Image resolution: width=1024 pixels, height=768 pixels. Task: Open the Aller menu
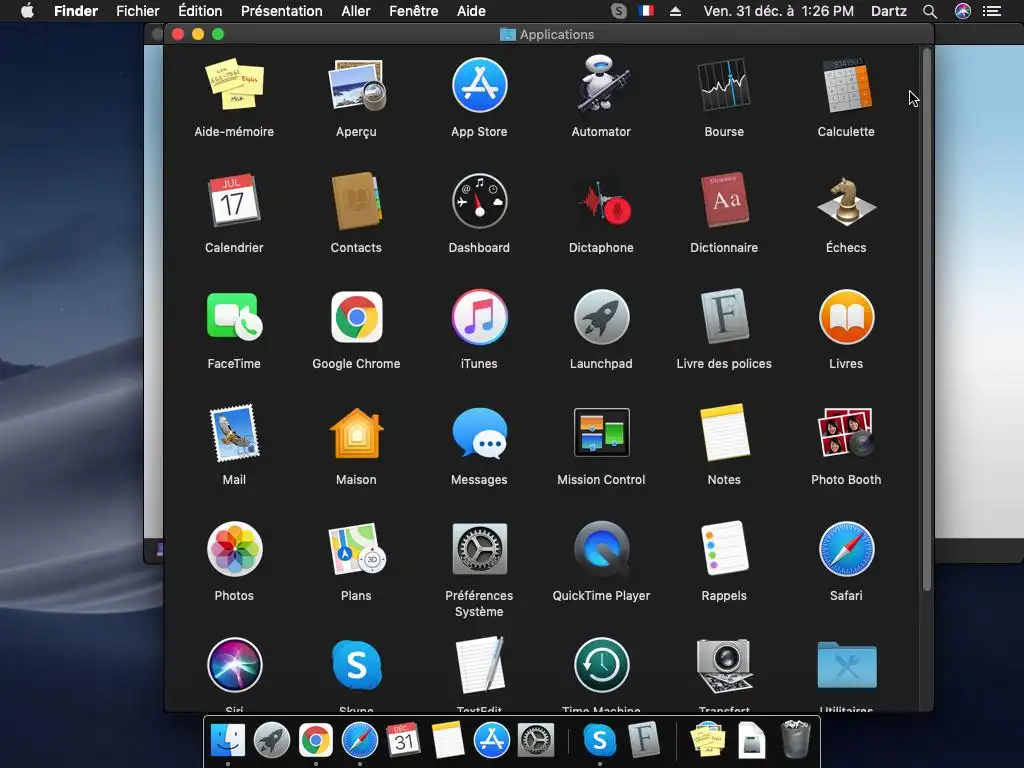tap(356, 11)
